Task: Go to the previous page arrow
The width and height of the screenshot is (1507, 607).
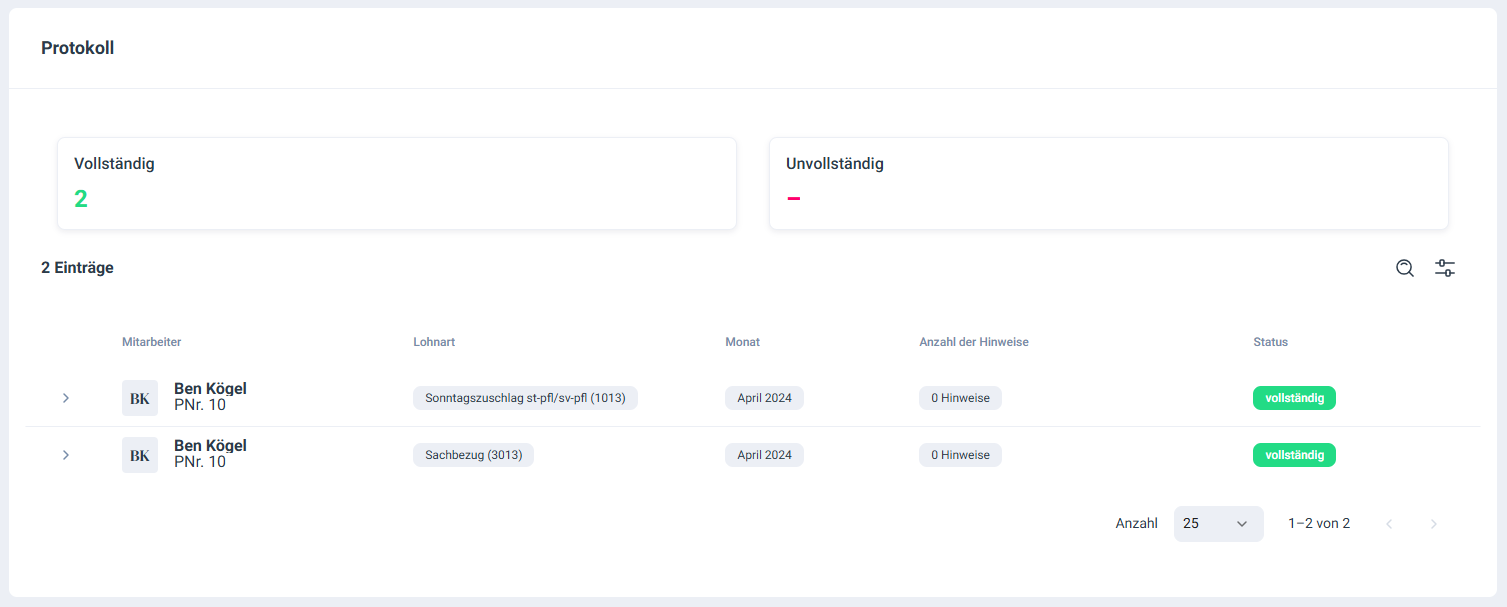Action: tap(1389, 524)
